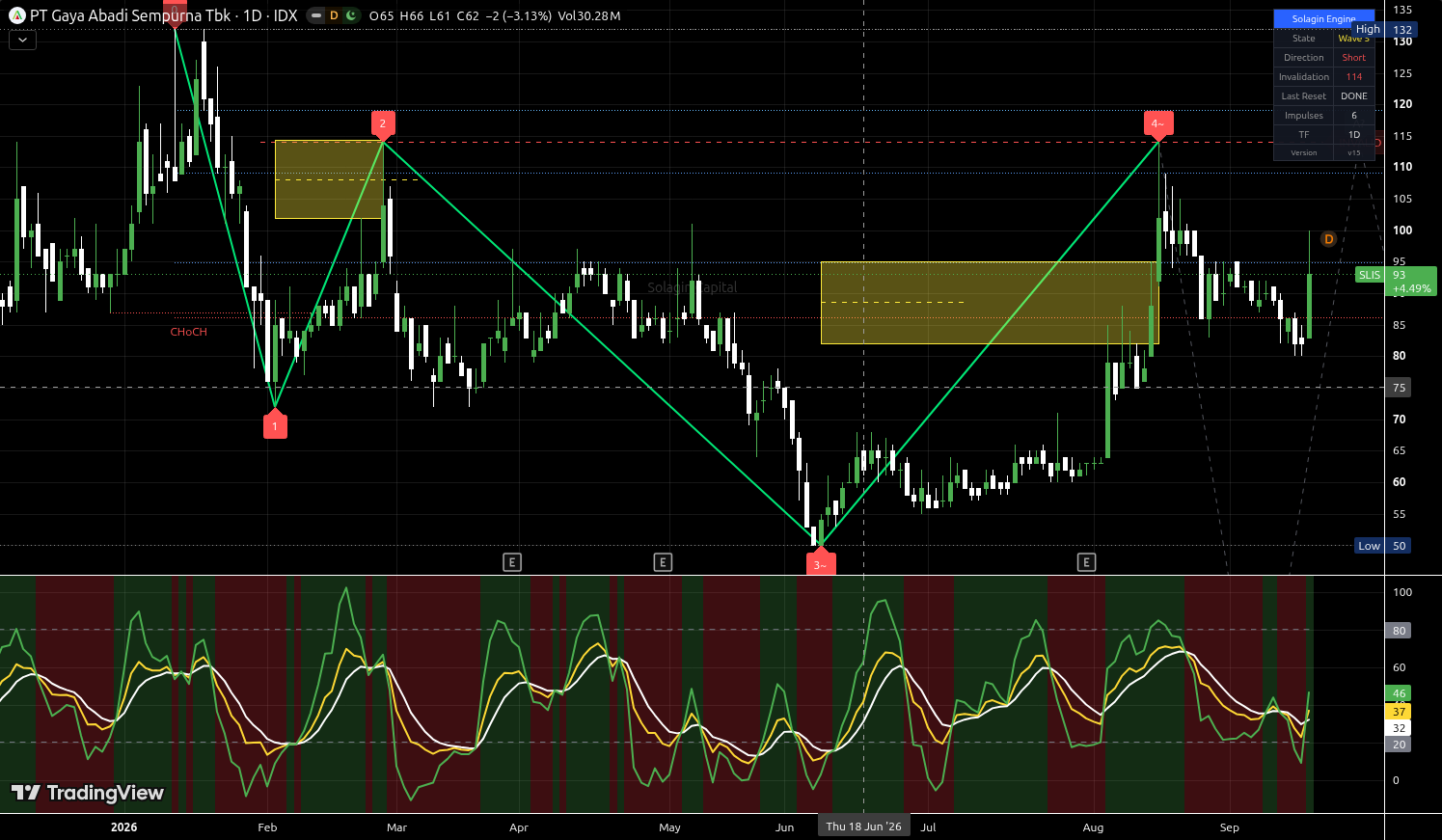1442x840 pixels.
Task: Click the 100 tick on the oscillator axis
Action: click(1401, 592)
